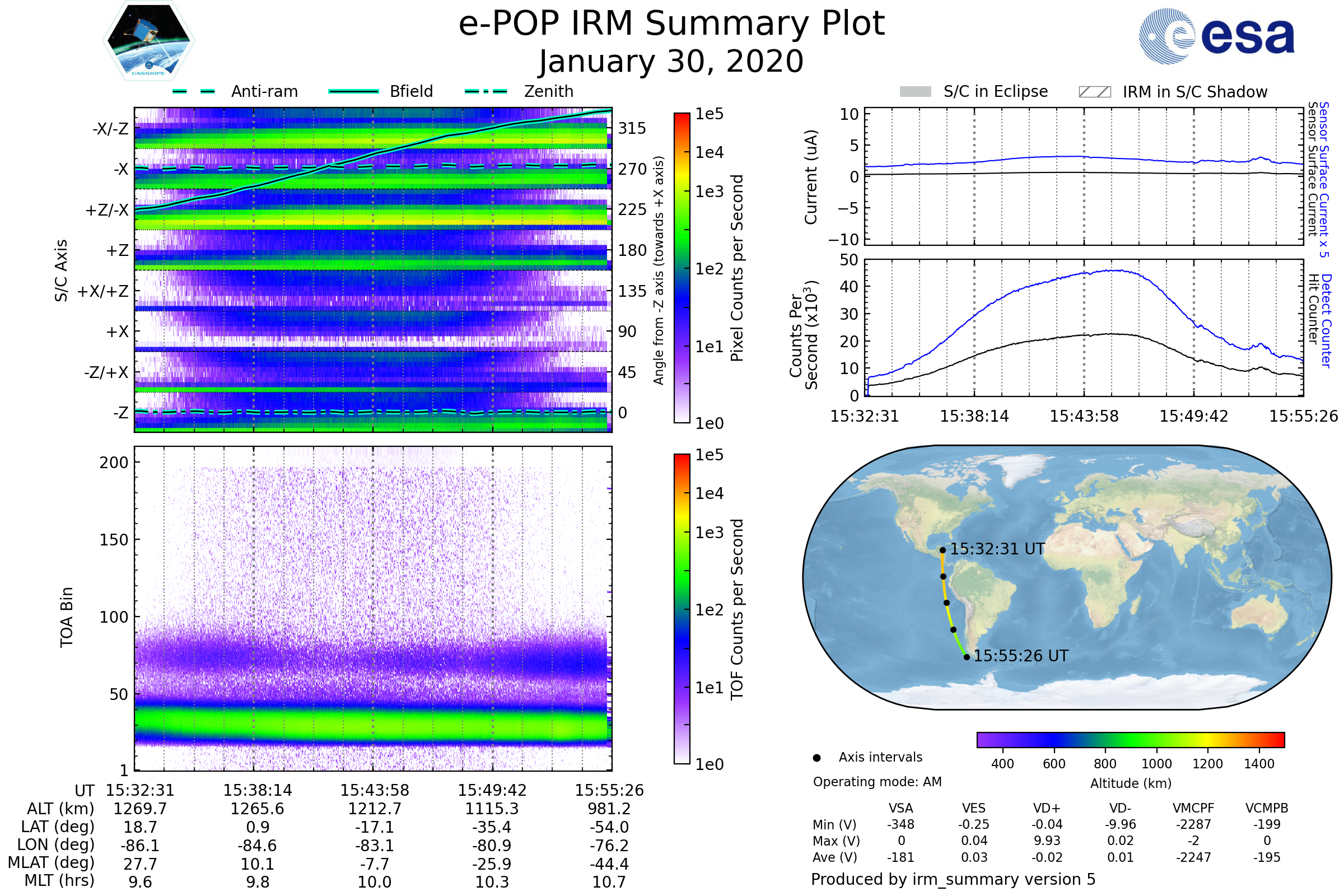
Task: Click the Altitude (km) horizontal color bar
Action: tap(1130, 739)
